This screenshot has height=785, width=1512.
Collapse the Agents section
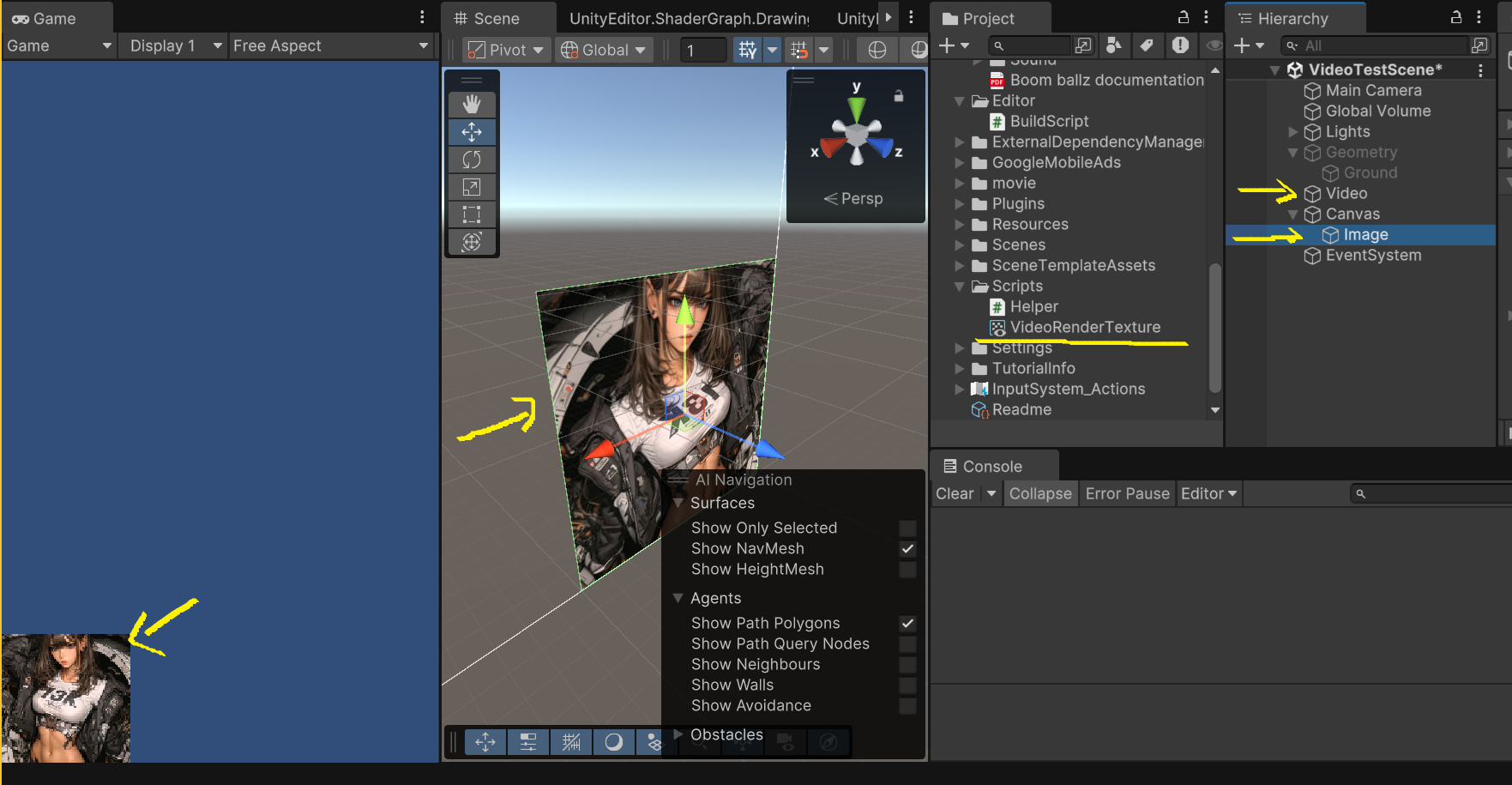coord(678,598)
